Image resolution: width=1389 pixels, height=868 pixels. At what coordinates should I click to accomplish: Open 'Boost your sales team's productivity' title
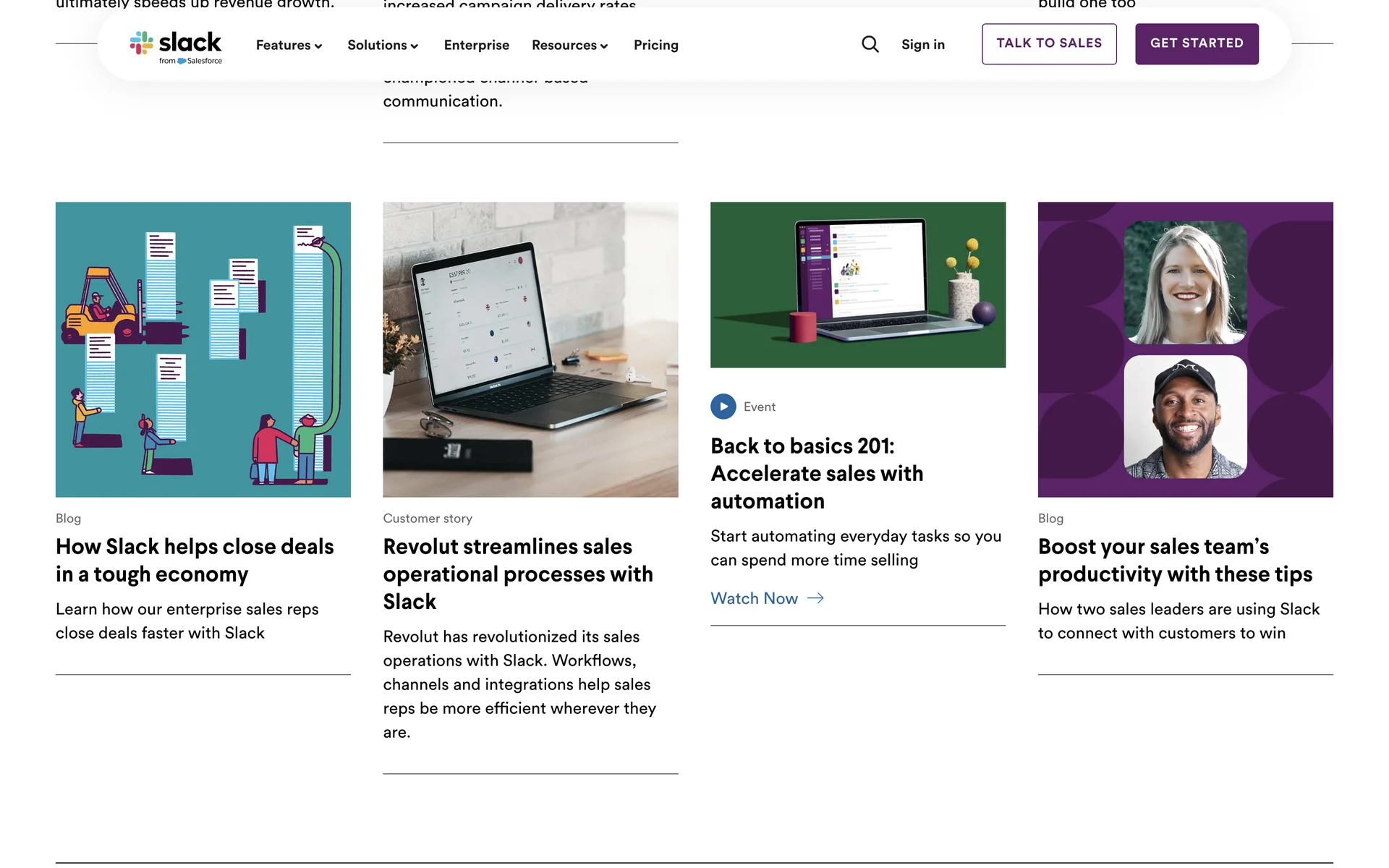pyautogui.click(x=1175, y=560)
